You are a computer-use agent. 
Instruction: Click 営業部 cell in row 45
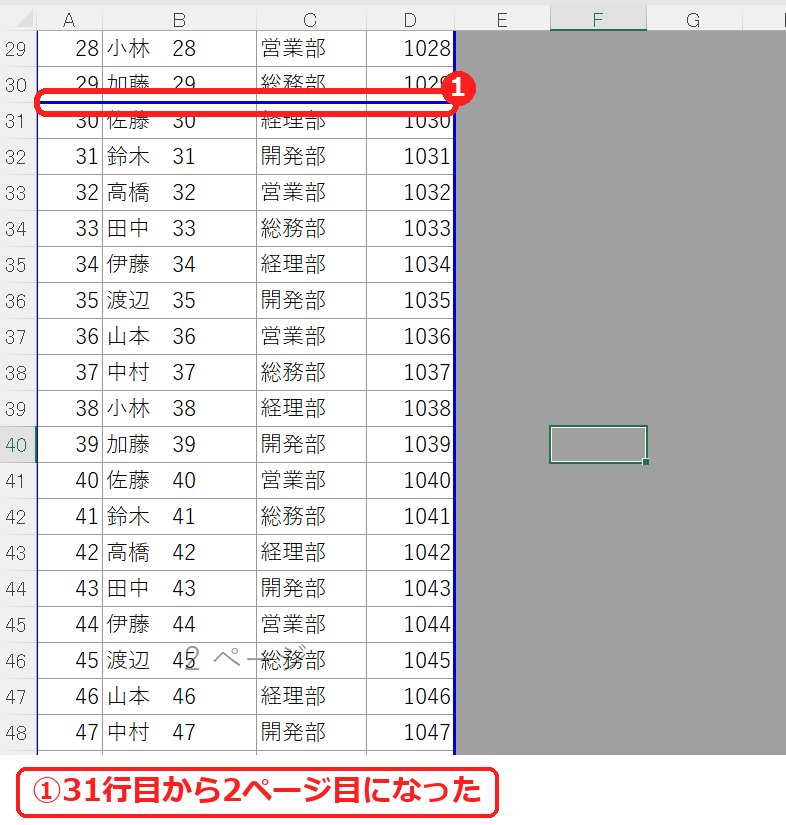tap(311, 625)
